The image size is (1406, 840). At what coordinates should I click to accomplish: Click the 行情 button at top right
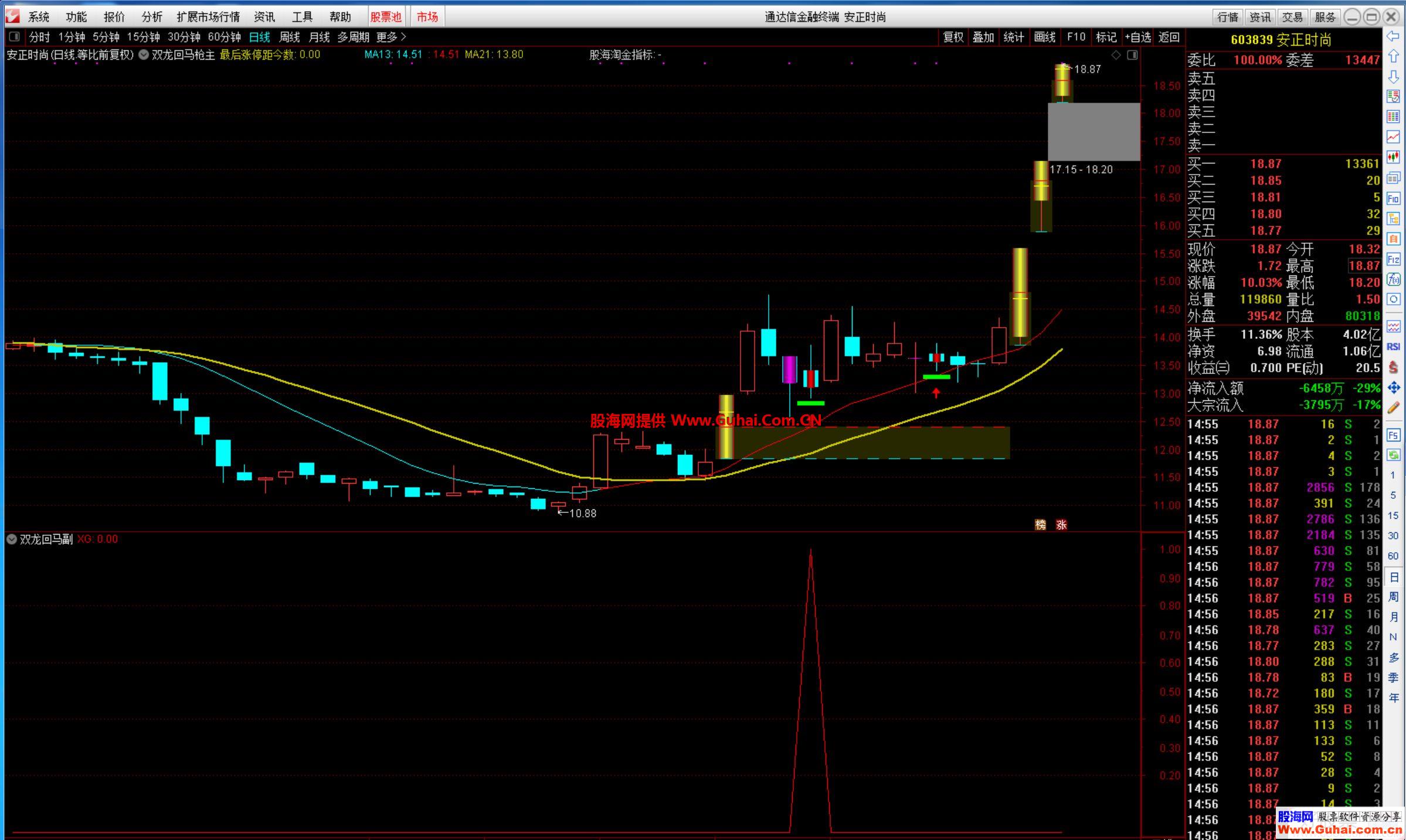click(x=1228, y=17)
